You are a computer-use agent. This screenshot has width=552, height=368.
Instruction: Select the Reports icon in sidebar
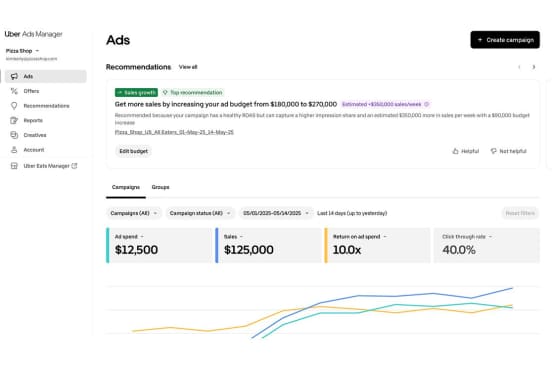point(14,120)
